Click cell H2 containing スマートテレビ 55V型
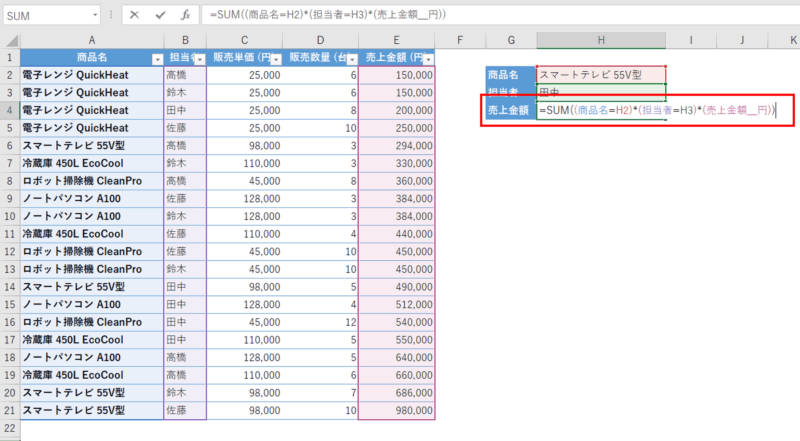 [x=600, y=75]
